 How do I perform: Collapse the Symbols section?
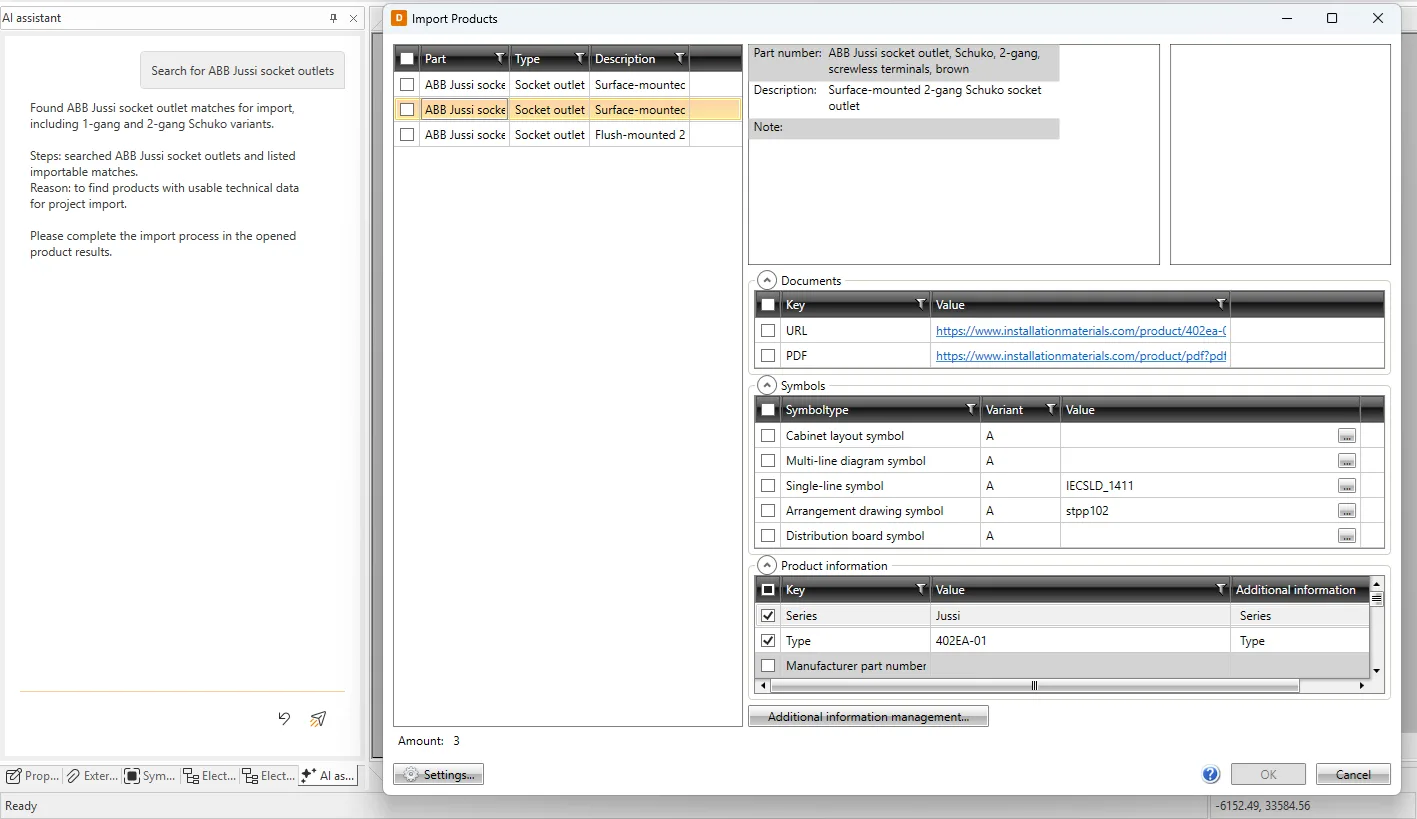tap(767, 386)
